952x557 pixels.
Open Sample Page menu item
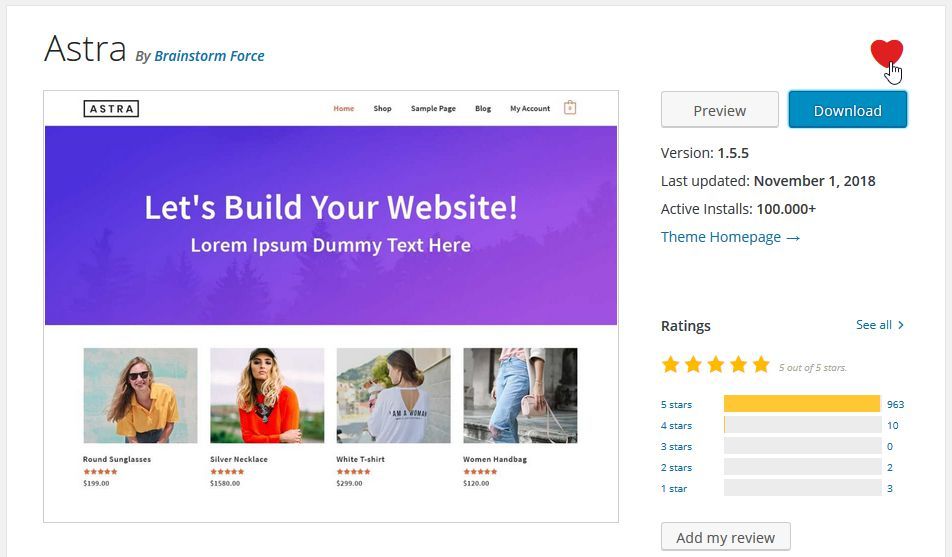point(433,109)
